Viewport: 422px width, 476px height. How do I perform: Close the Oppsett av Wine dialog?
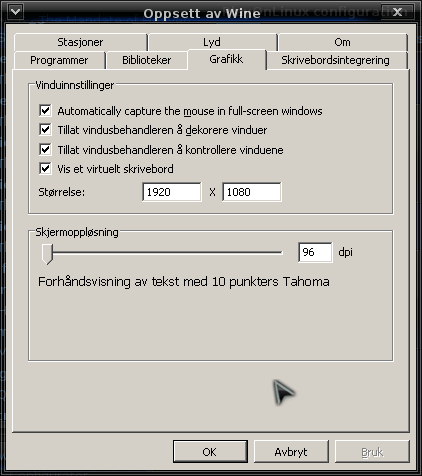pyautogui.click(x=397, y=12)
